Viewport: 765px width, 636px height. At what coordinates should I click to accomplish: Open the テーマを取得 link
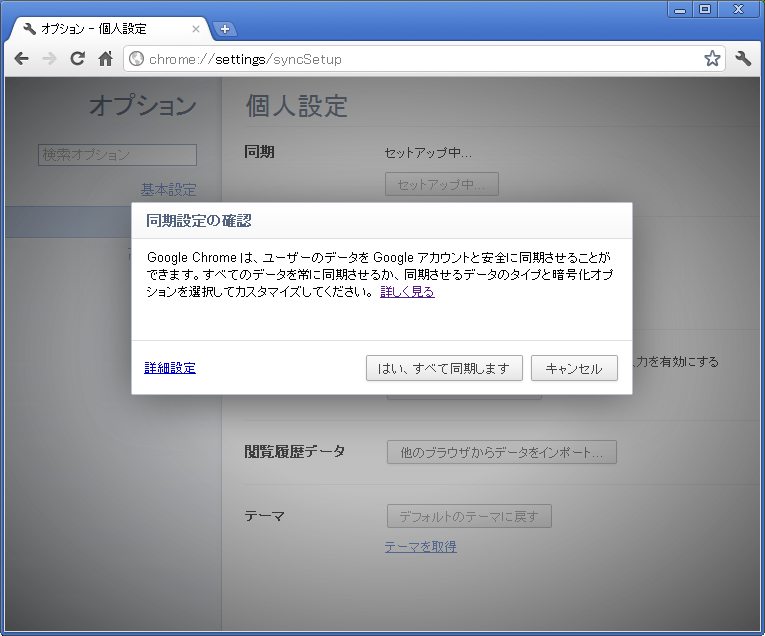click(x=421, y=546)
